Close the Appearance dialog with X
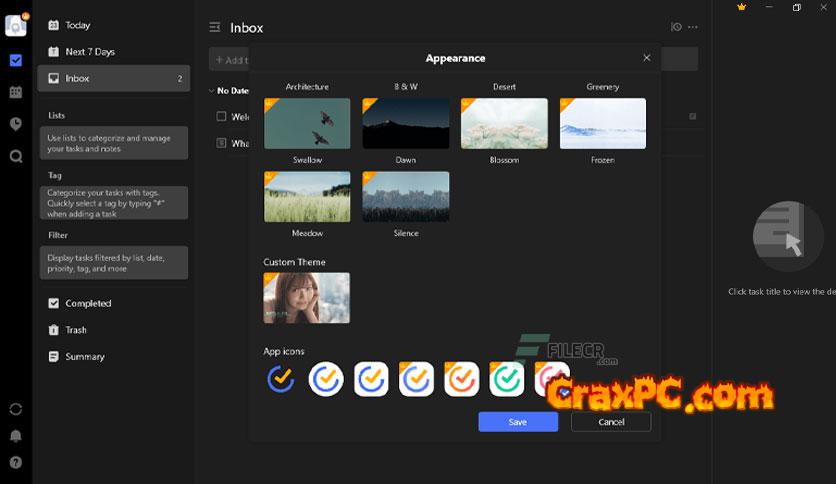This screenshot has width=836, height=484. 647,58
